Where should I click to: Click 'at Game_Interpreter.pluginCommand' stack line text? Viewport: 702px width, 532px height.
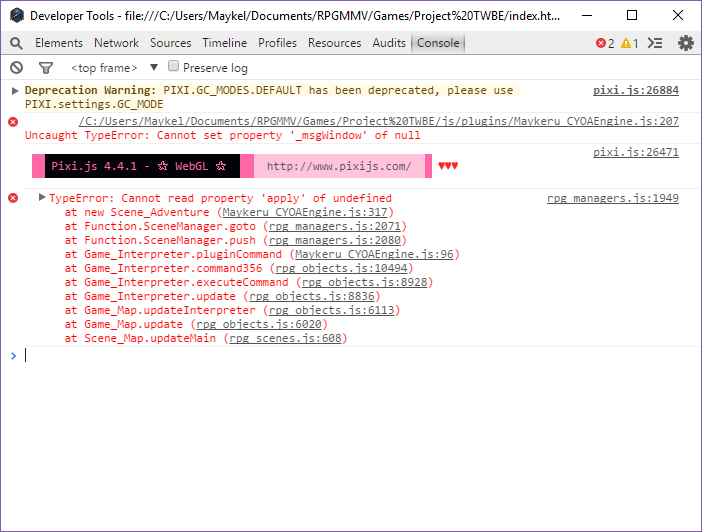click(x=173, y=254)
